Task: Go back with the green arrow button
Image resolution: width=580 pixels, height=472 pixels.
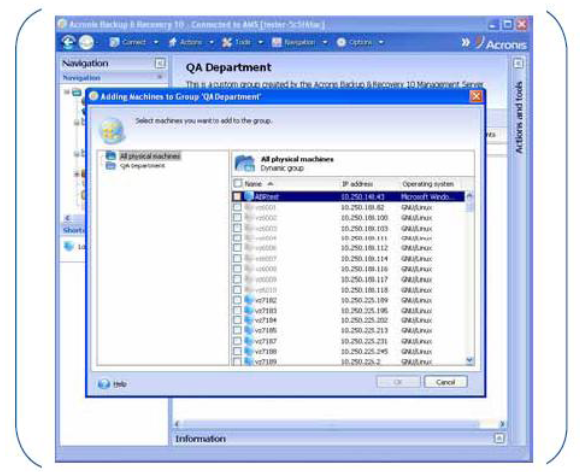Action: 68,43
